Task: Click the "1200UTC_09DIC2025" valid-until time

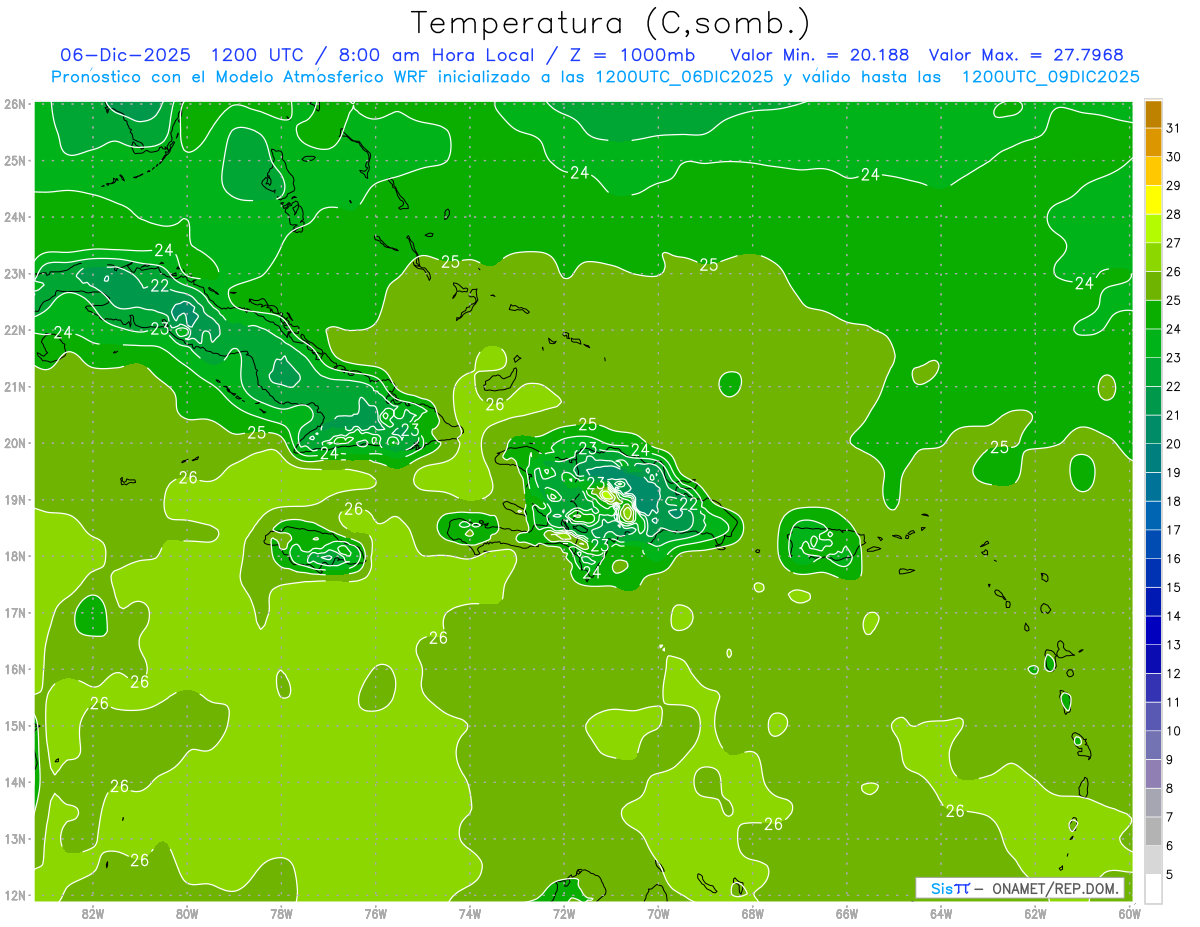Action: click(1050, 77)
